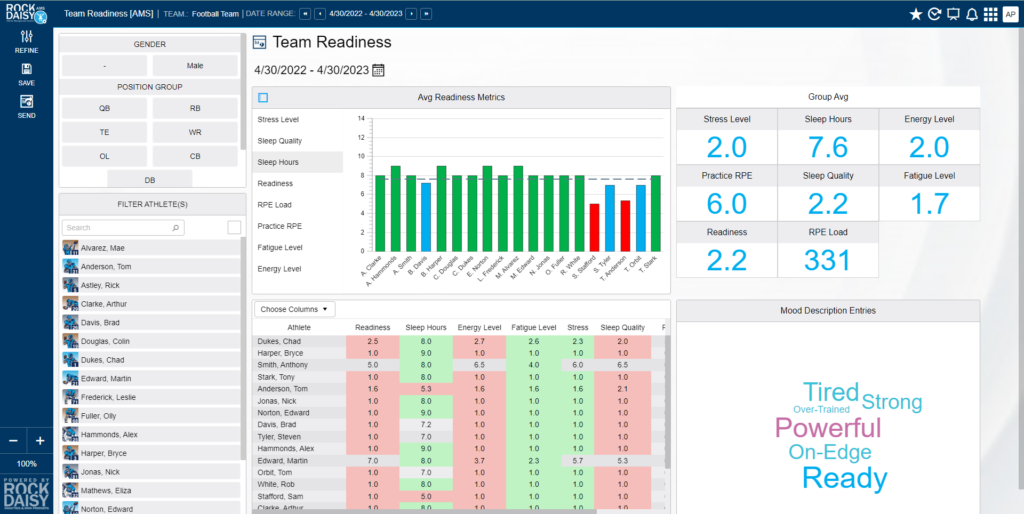
Task: Sort by Energy Level column header
Action: 479,328
